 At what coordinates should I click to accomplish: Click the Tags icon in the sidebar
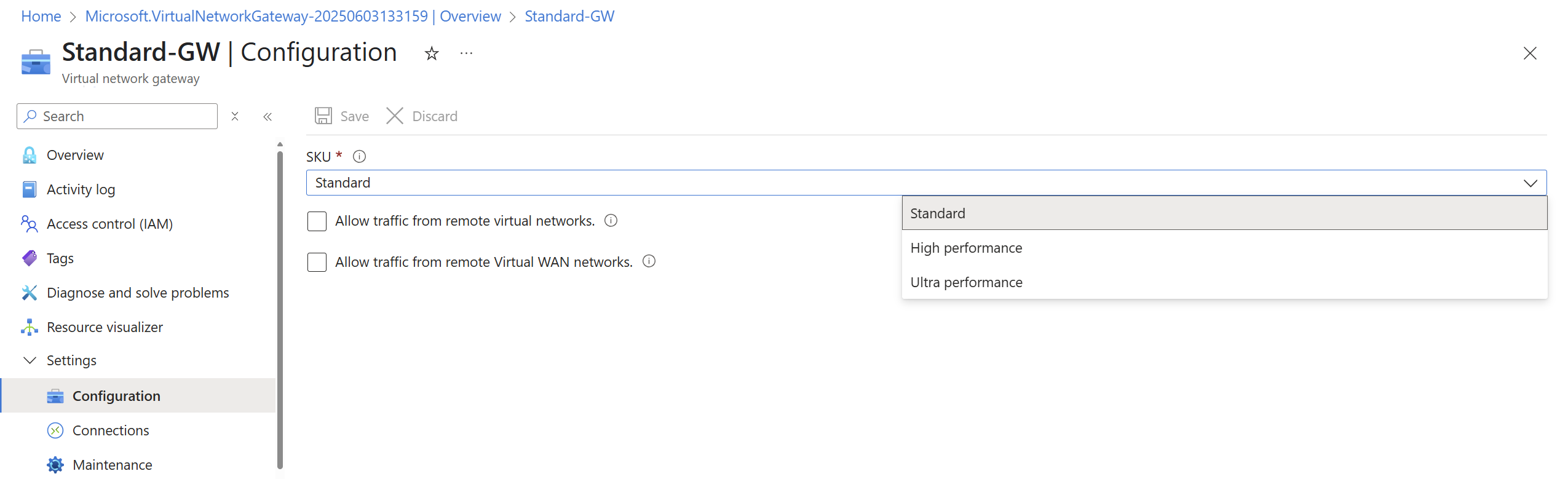pos(29,258)
